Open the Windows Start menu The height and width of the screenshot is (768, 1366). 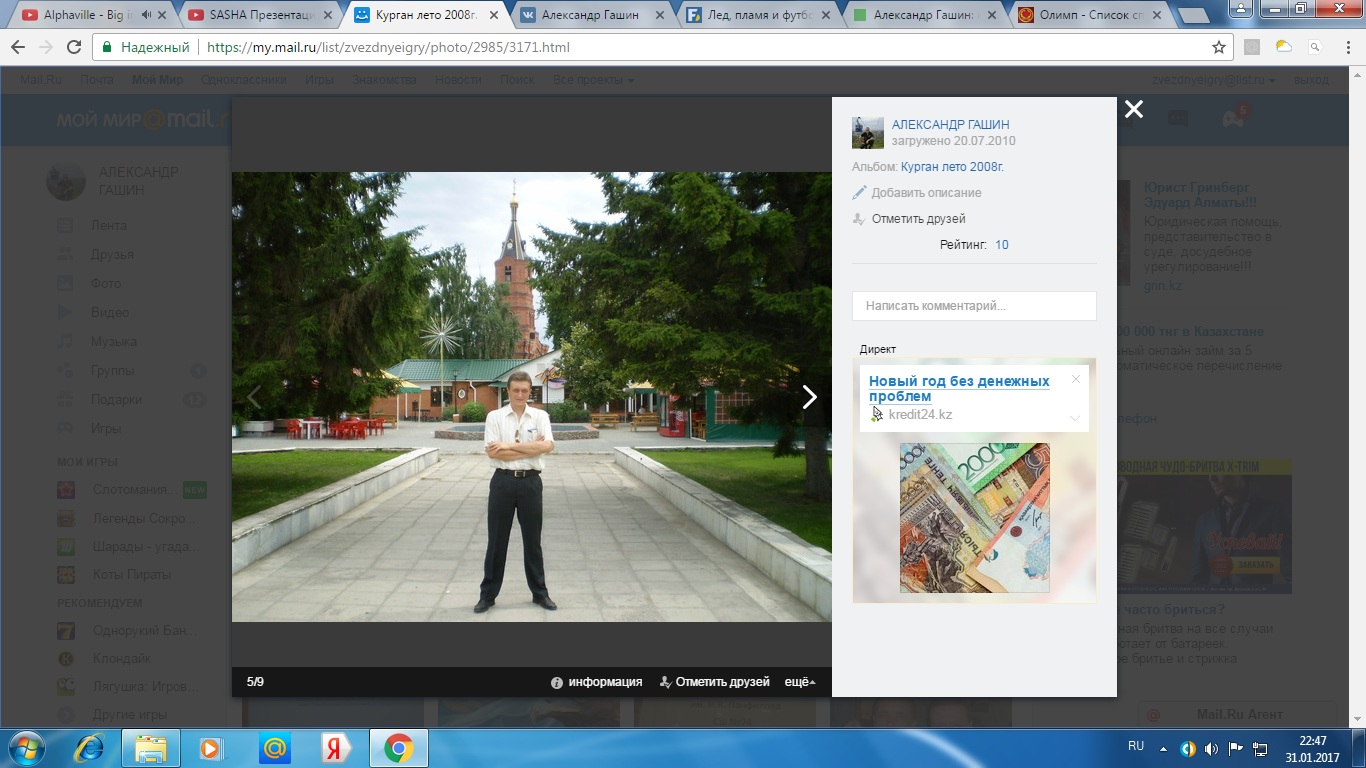tap(26, 747)
